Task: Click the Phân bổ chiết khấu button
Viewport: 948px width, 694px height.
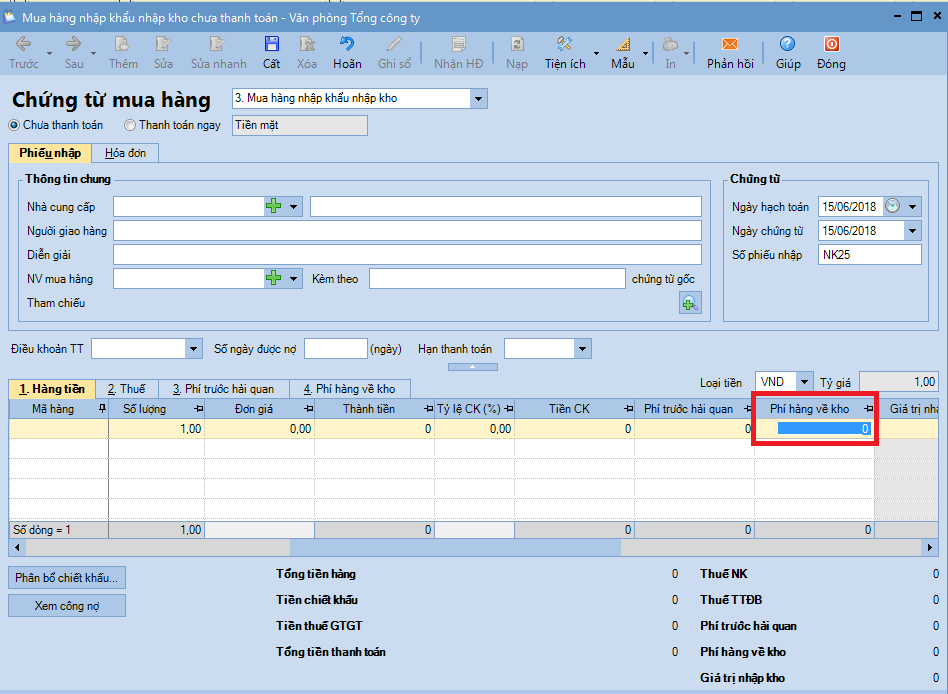Action: [67, 577]
